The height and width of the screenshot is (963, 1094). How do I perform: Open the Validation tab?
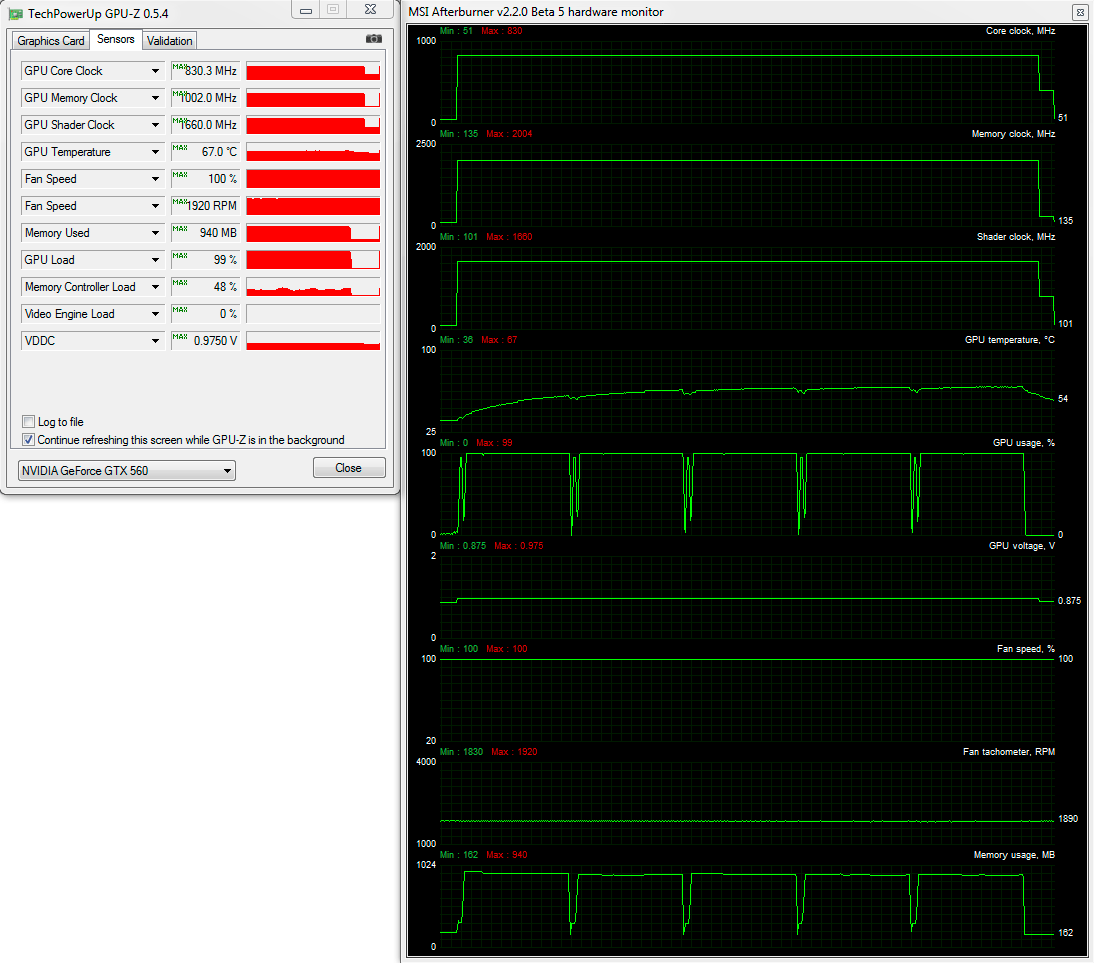pyautogui.click(x=170, y=41)
